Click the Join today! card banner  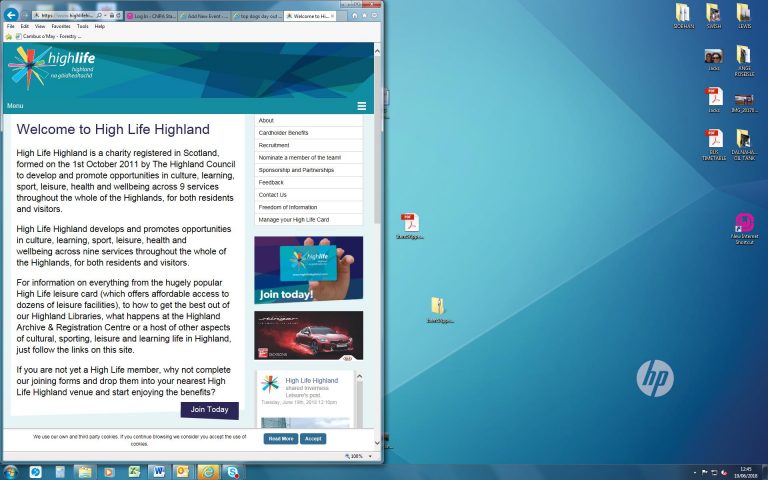tap(309, 270)
